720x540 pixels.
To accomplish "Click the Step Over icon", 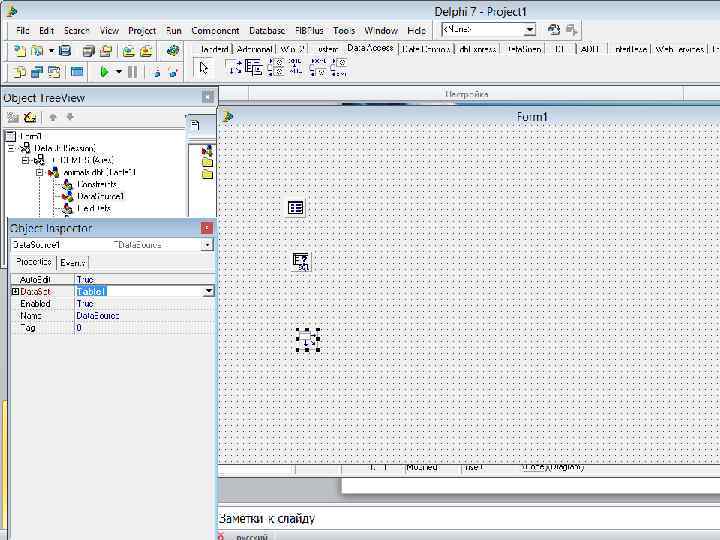I will coord(173,72).
